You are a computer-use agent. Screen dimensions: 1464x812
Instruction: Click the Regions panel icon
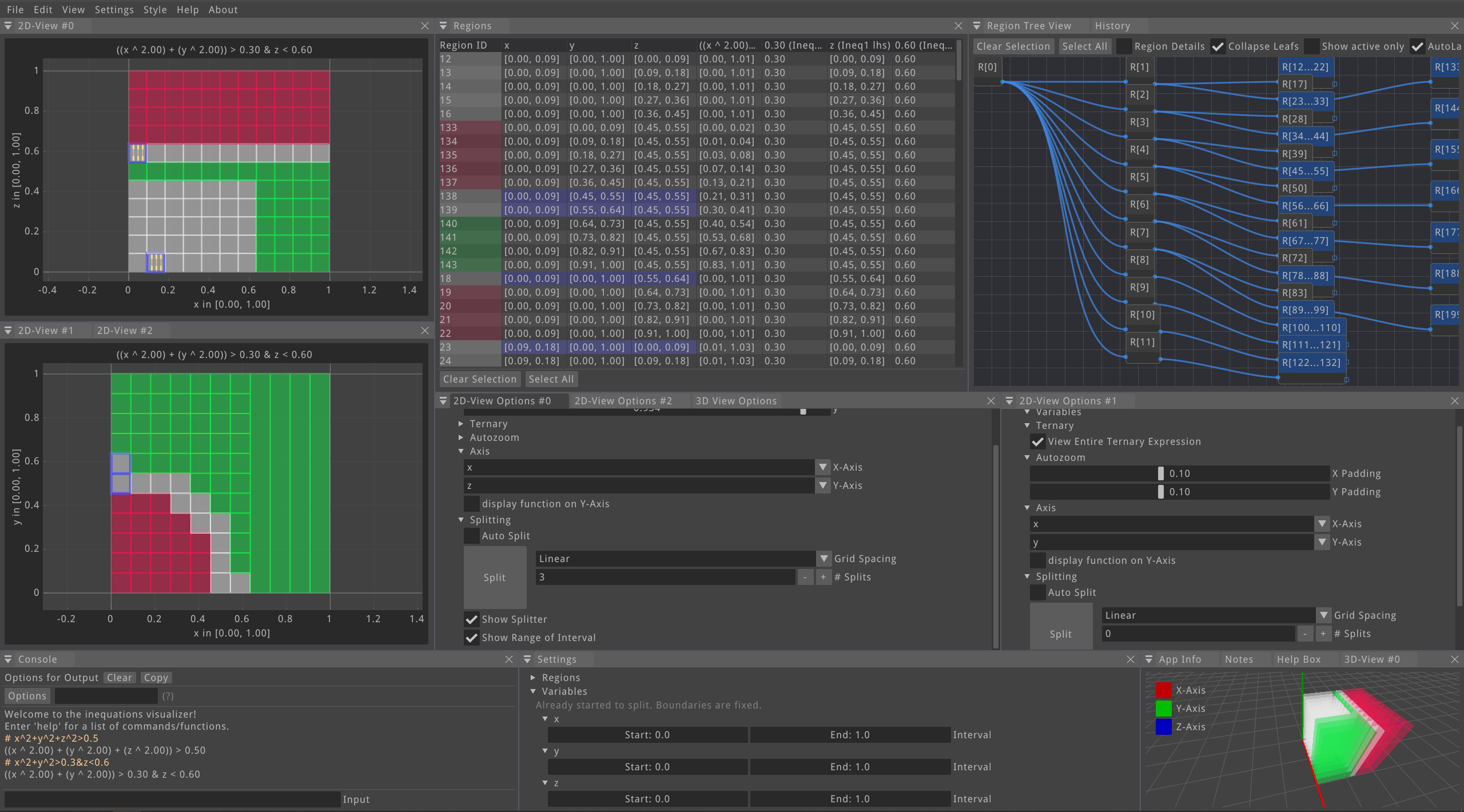coord(444,25)
